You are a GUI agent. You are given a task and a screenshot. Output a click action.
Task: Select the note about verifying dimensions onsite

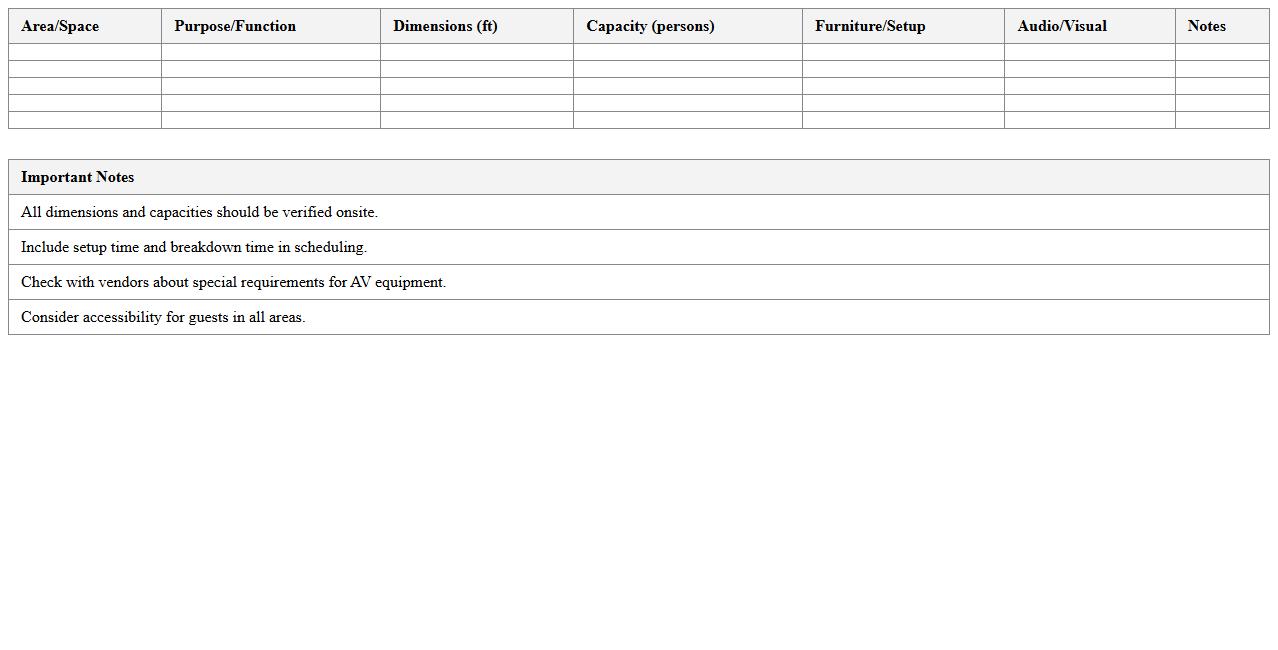pyautogui.click(x=199, y=212)
